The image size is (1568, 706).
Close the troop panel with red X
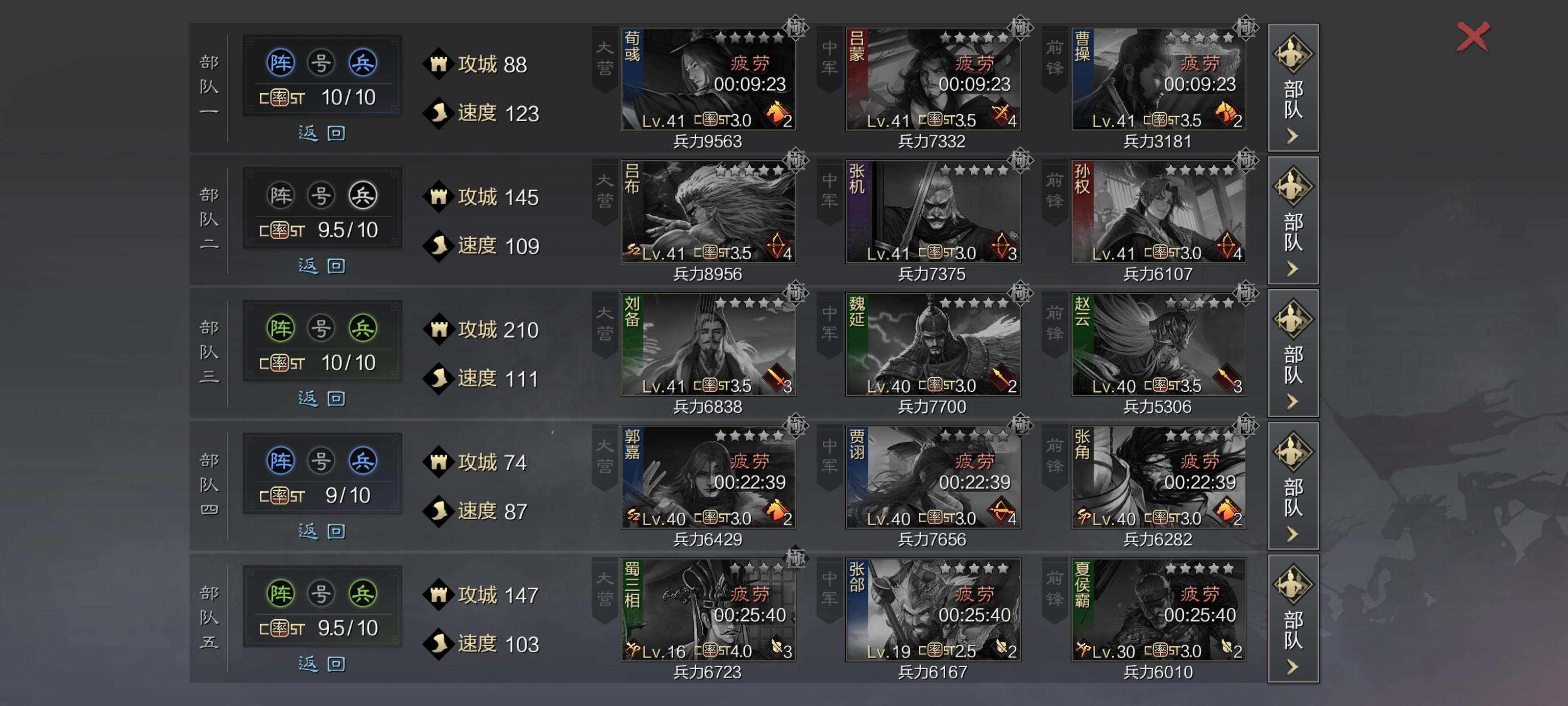coord(1473,37)
